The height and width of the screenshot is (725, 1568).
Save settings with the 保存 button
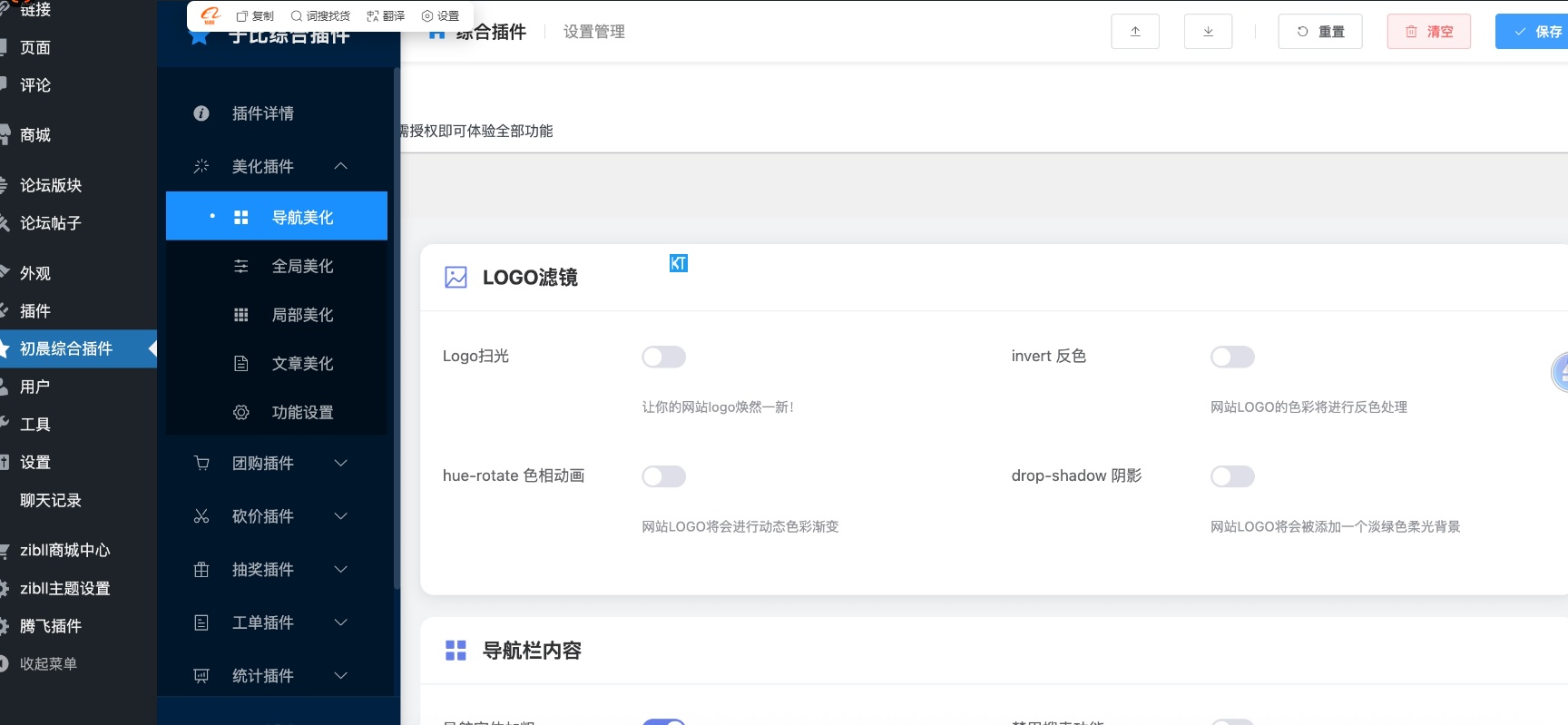click(1534, 32)
